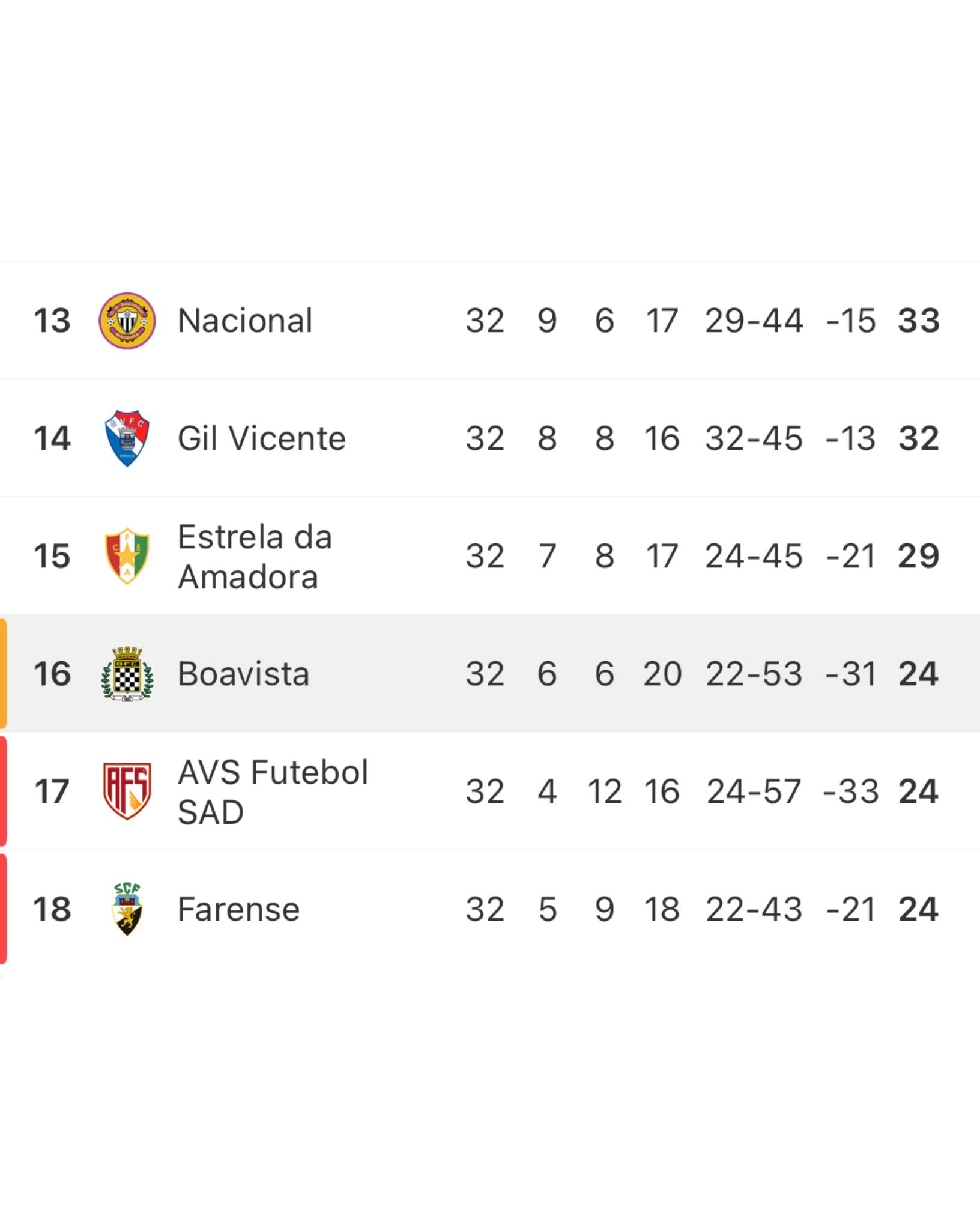Click the orange playoff marker beside Boavista
This screenshot has width=980, height=1225.
(3, 673)
